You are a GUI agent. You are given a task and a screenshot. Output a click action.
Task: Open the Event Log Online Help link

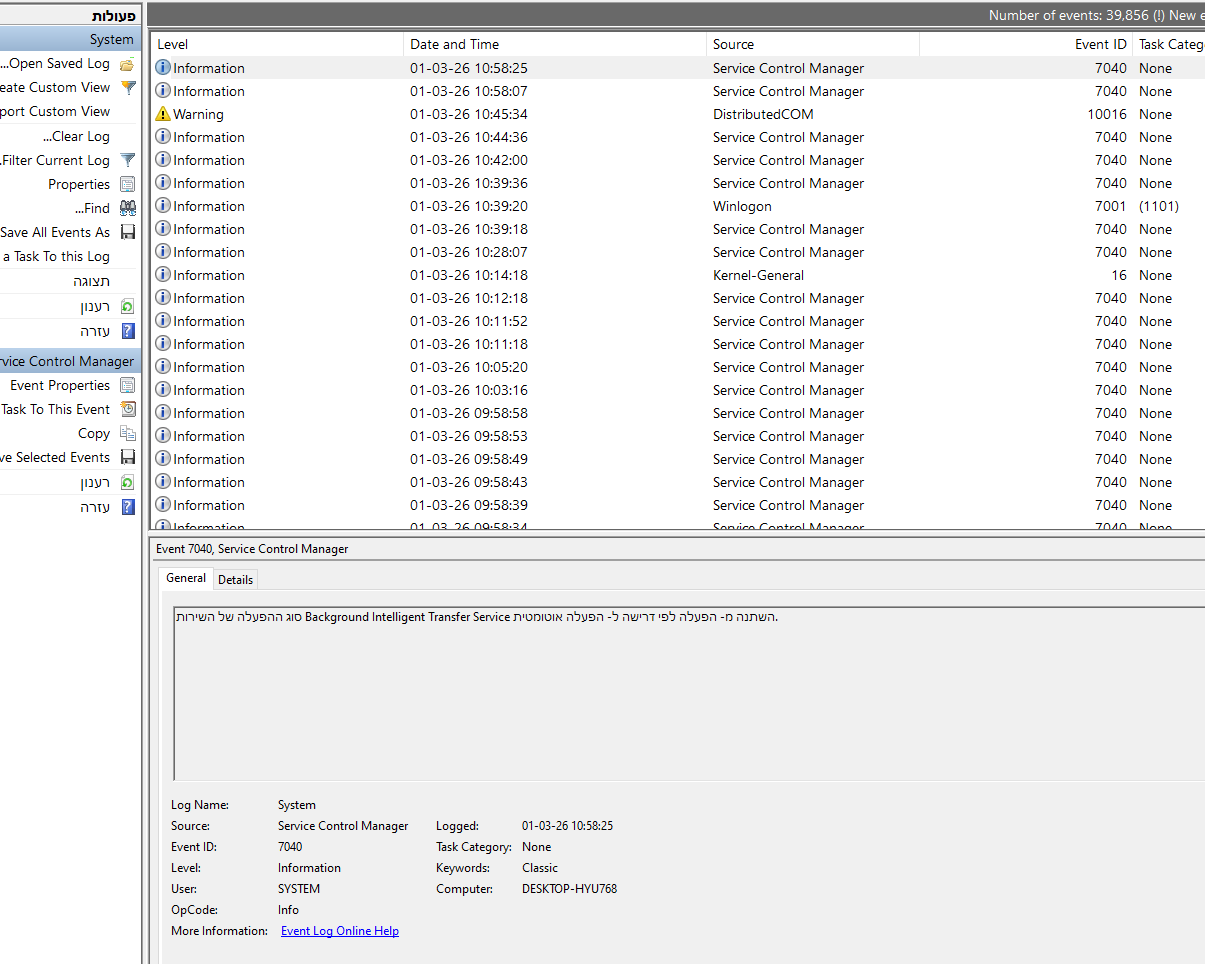point(339,930)
